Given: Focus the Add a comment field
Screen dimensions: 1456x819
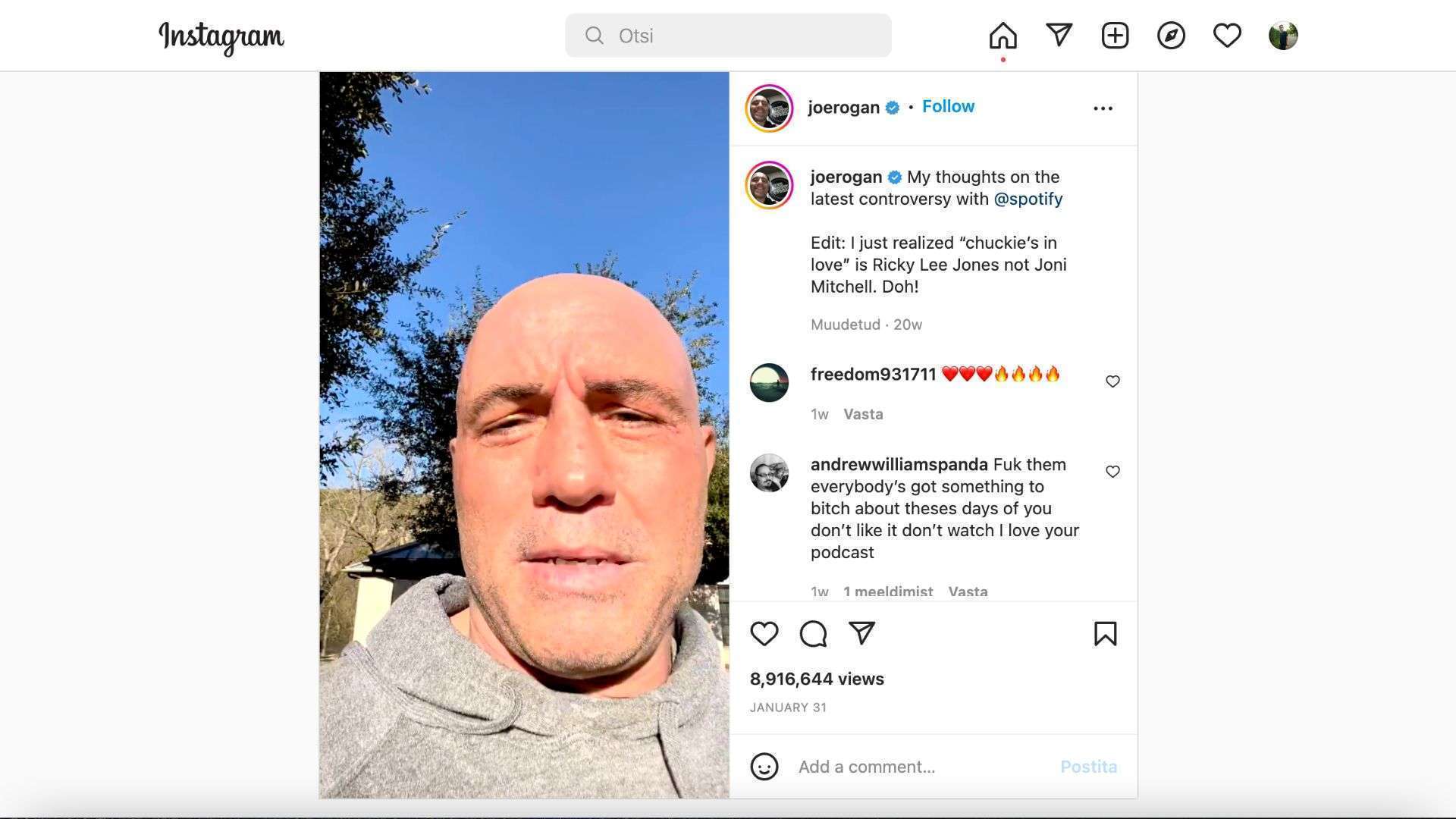Looking at the screenshot, I should (x=921, y=767).
